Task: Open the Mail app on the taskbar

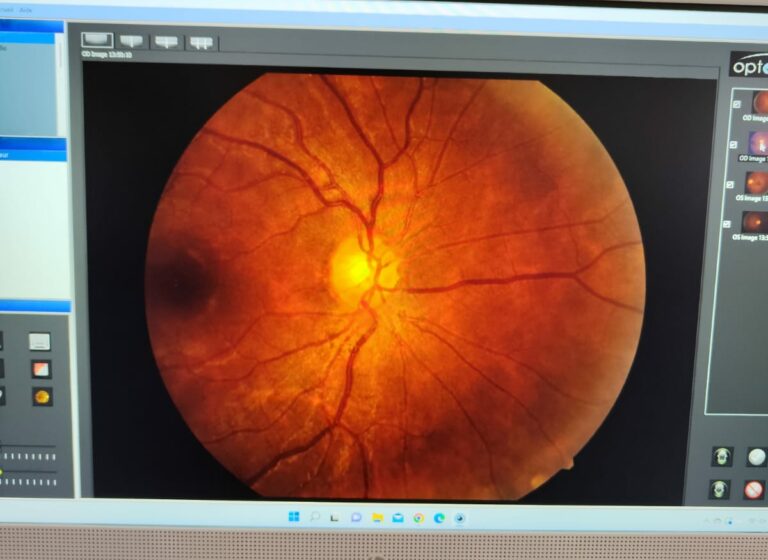Action: (x=398, y=518)
